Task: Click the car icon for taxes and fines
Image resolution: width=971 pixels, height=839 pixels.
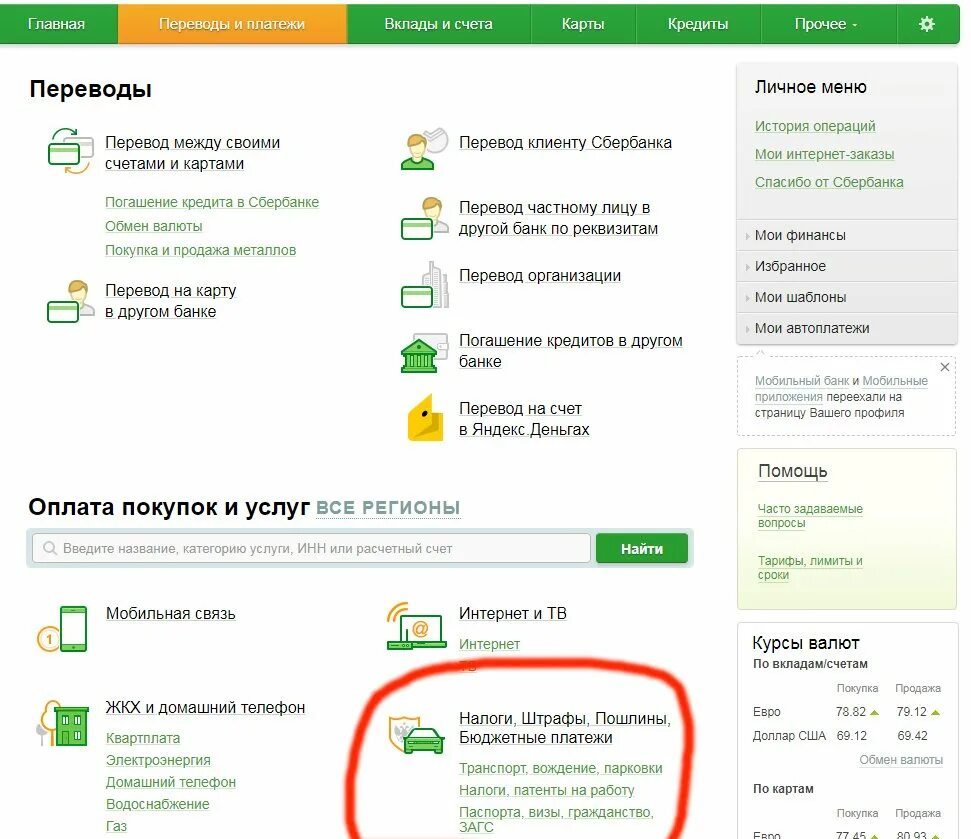Action: [x=416, y=735]
